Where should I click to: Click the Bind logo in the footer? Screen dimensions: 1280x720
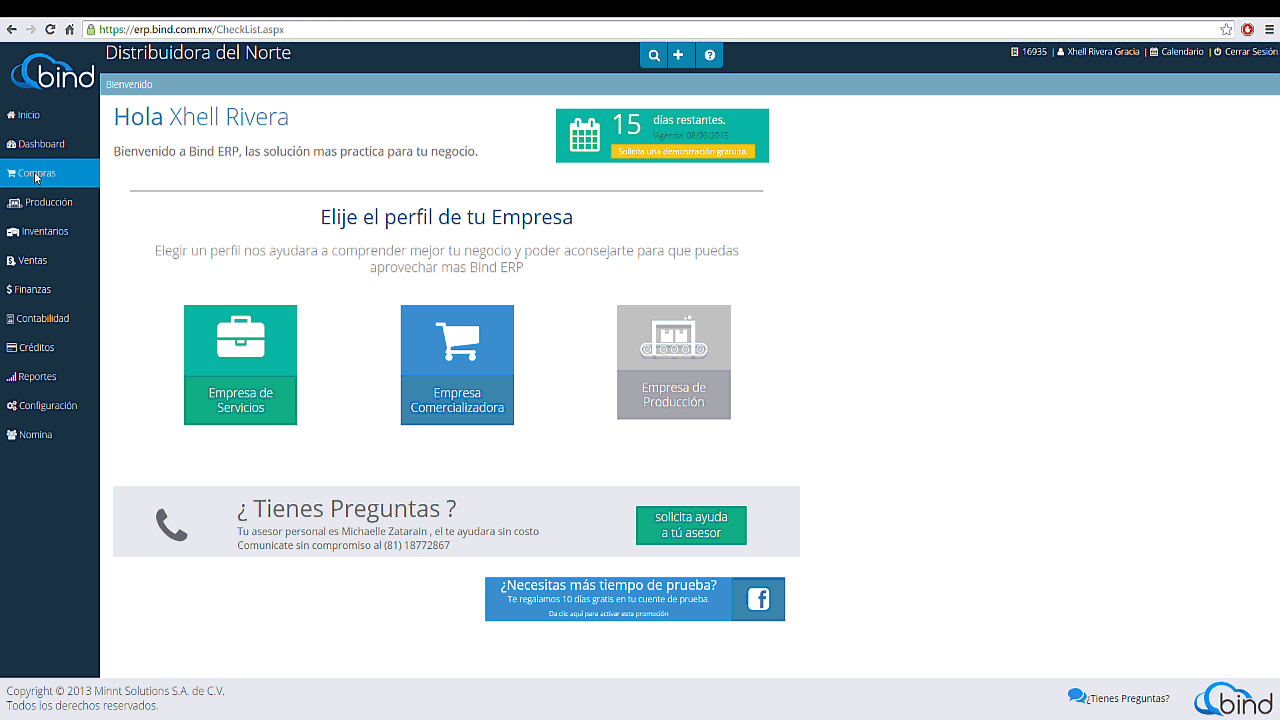(1233, 698)
